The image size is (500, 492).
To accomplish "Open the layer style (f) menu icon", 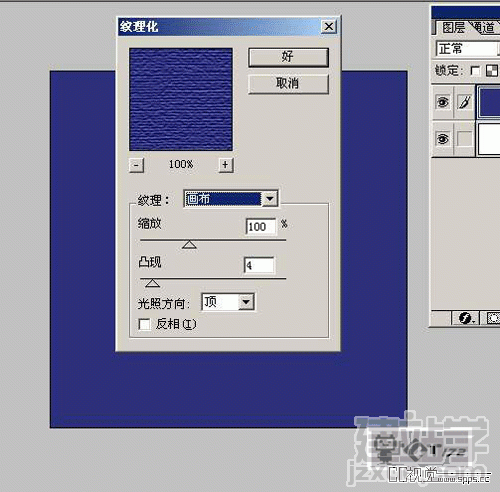I will click(465, 318).
